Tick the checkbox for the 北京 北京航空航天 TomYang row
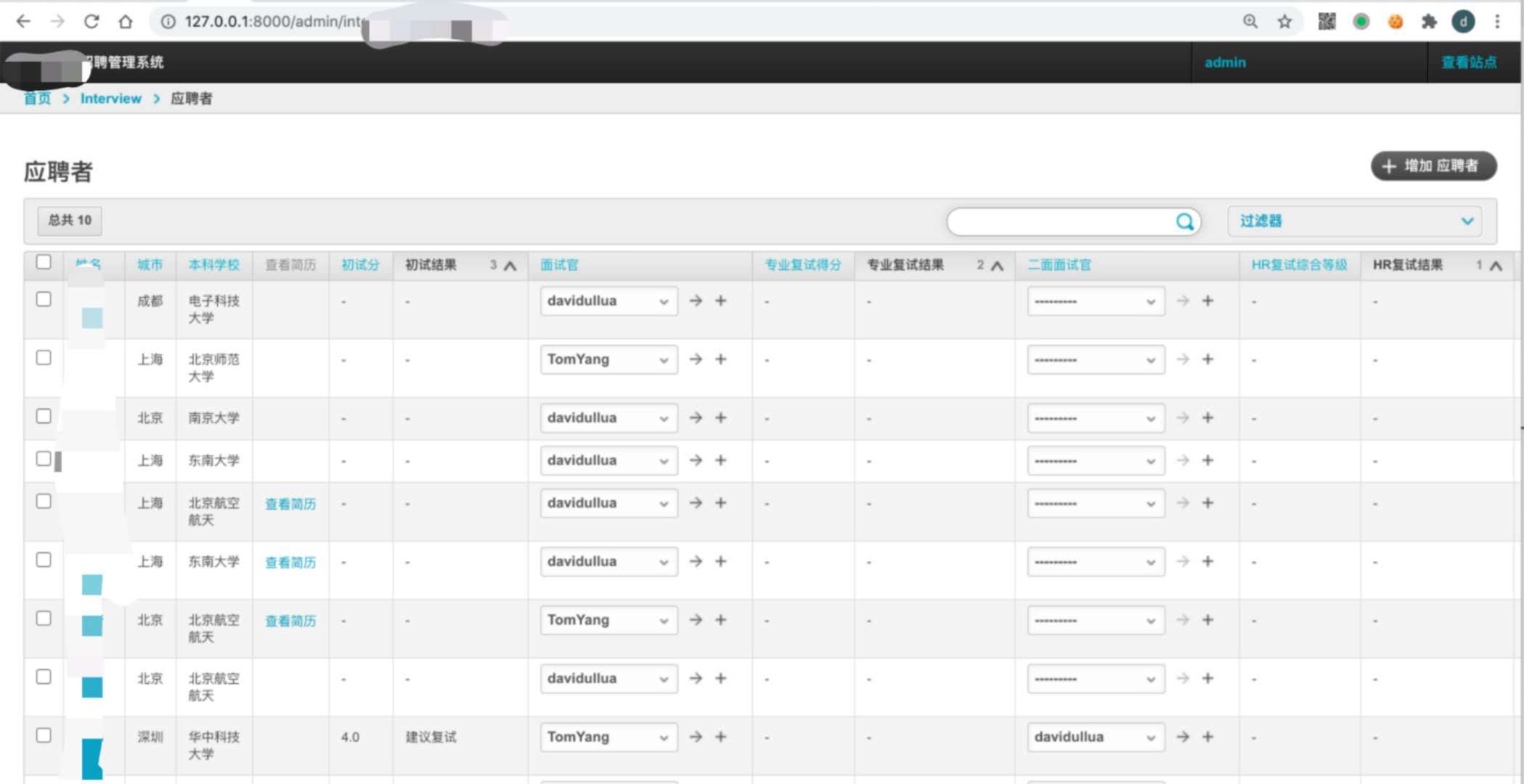Viewport: 1524px width, 784px height. (x=44, y=618)
